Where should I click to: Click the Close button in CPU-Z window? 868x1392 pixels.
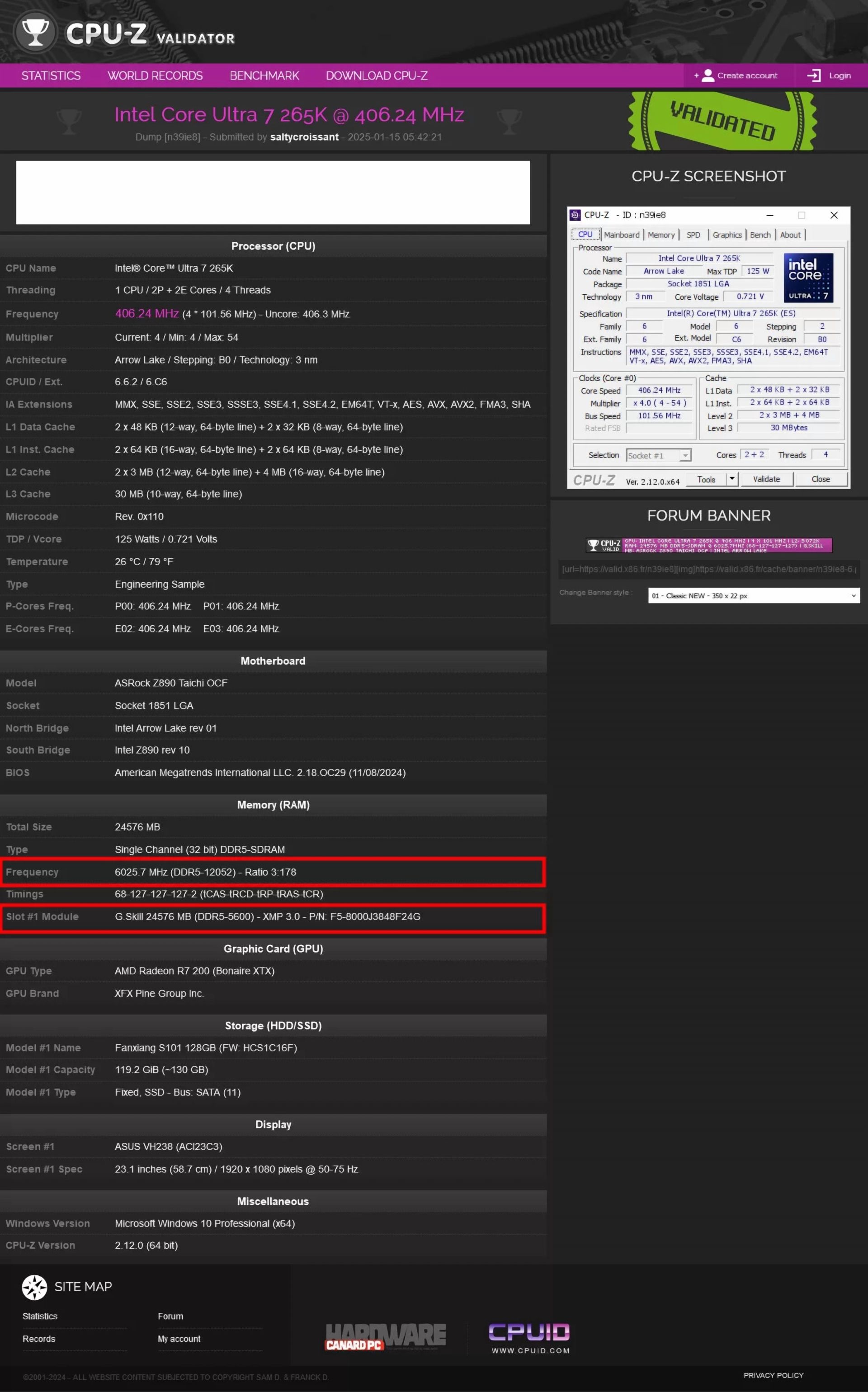pos(821,479)
